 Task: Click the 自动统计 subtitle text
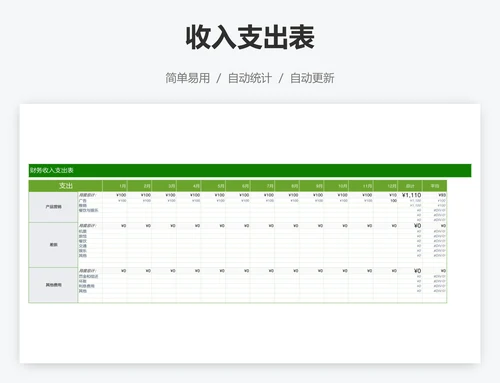[250, 78]
